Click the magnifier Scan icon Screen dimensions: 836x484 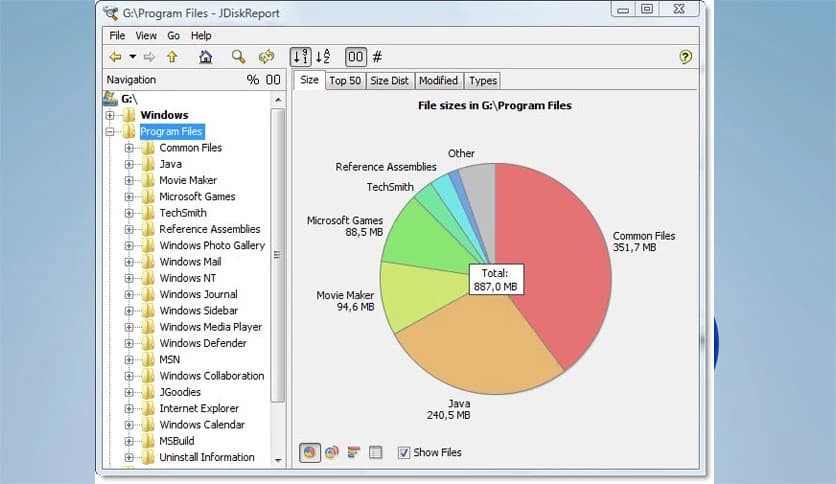point(238,57)
